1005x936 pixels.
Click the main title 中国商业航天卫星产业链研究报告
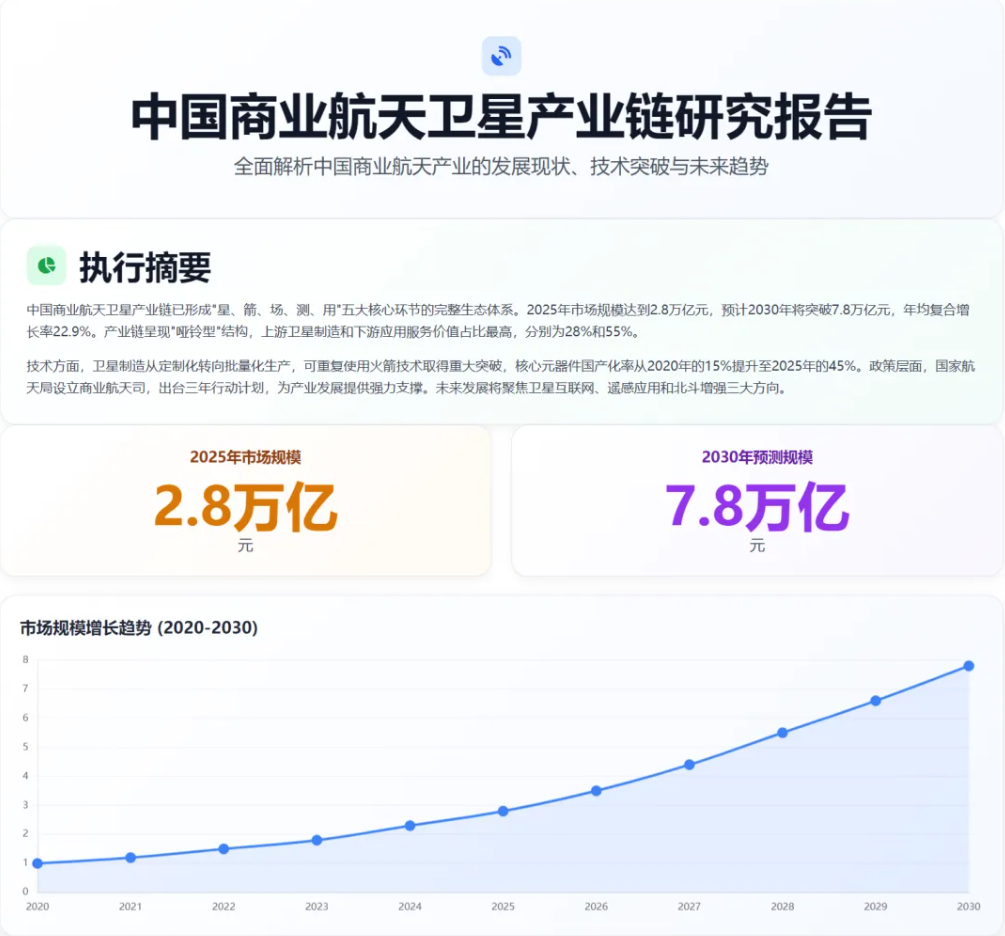[501, 118]
